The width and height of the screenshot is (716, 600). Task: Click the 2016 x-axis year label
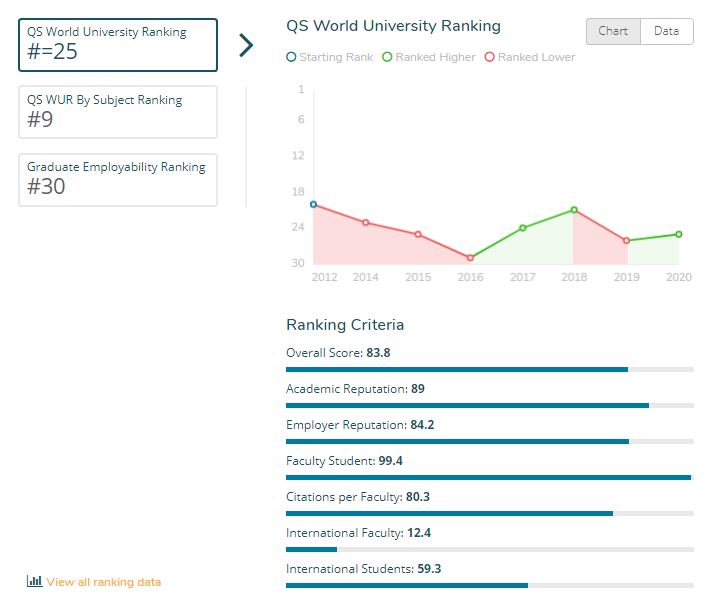point(470,277)
